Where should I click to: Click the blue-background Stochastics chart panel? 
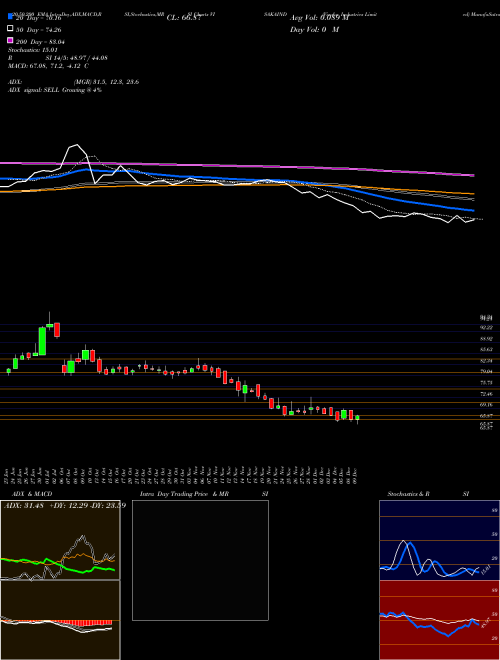pyautogui.click(x=439, y=540)
